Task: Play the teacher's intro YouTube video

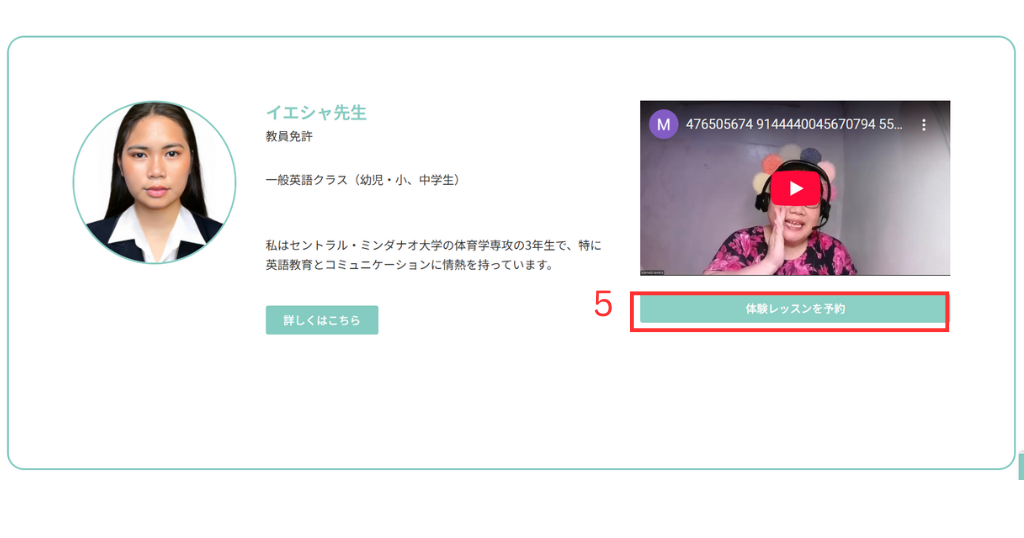Action: 795,189
